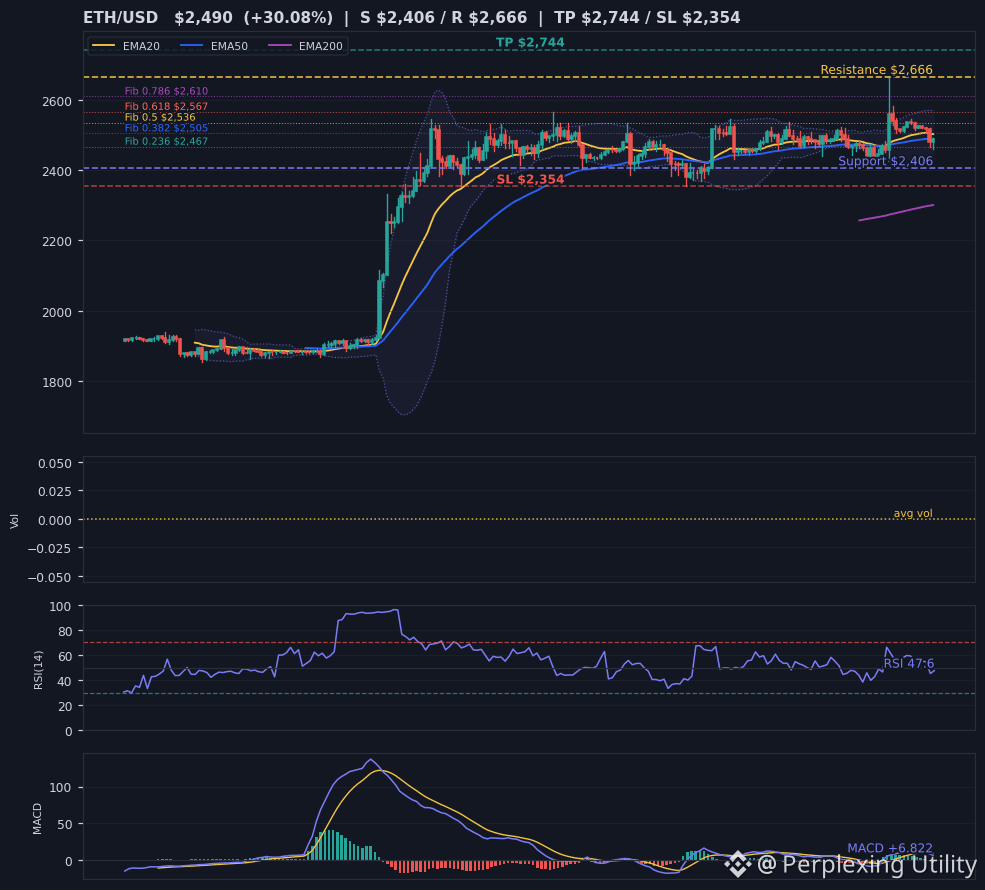Click the EMA200 purple legend line
This screenshot has height=890, width=985.
[280, 46]
